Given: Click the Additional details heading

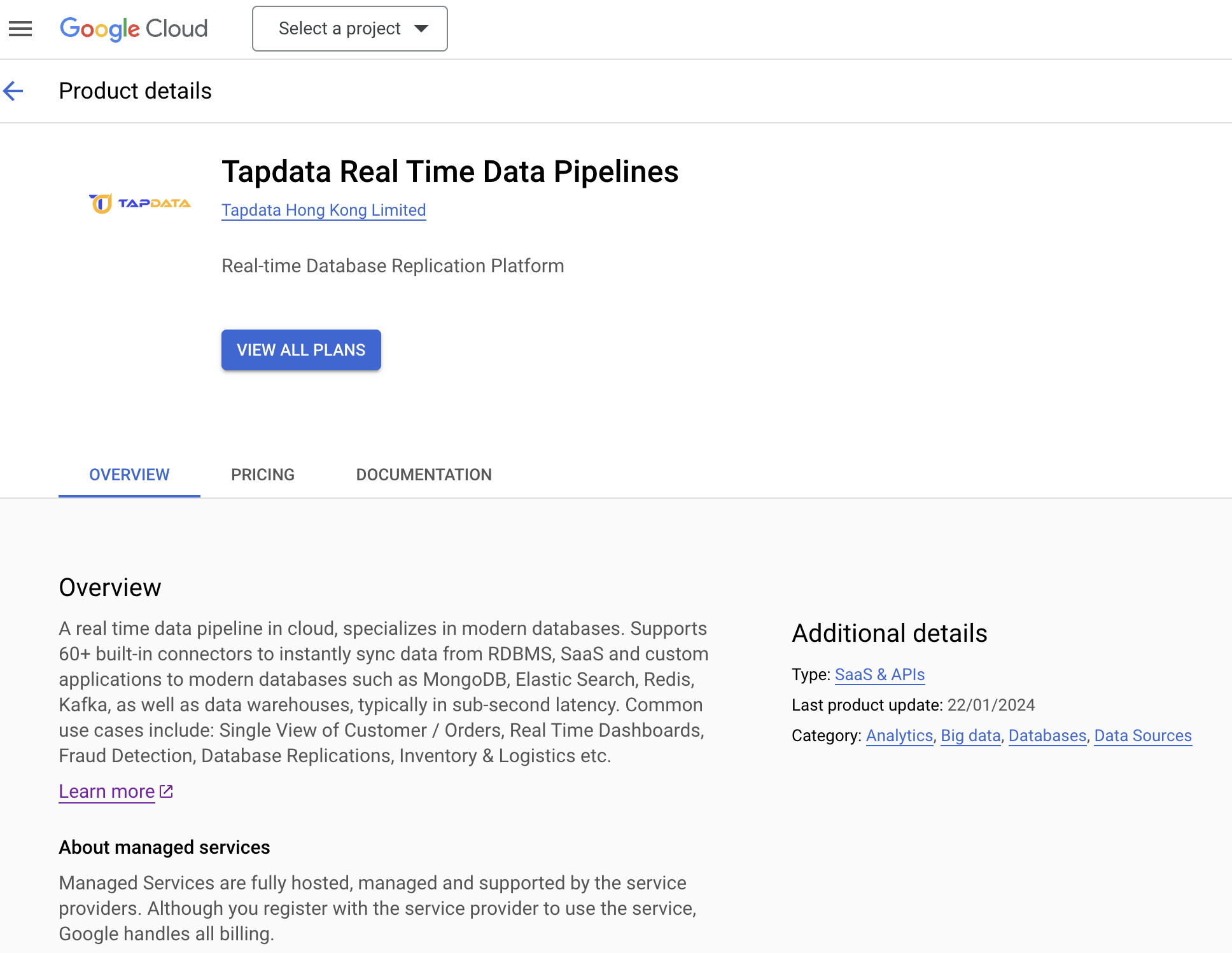Looking at the screenshot, I should coord(889,634).
